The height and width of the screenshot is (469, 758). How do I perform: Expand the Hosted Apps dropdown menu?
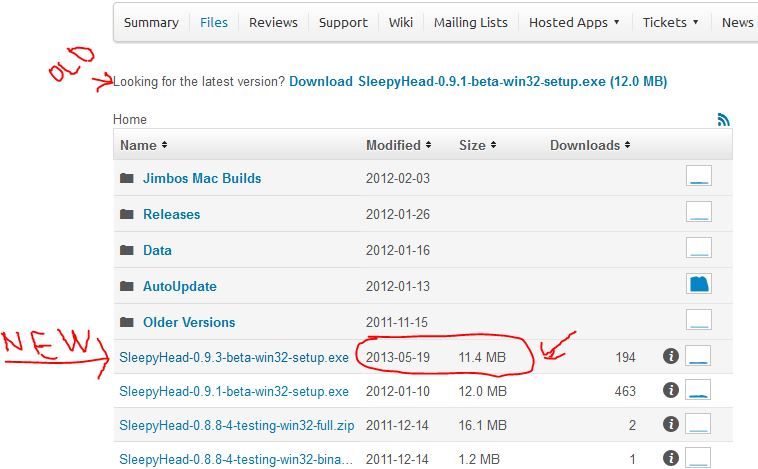click(574, 23)
